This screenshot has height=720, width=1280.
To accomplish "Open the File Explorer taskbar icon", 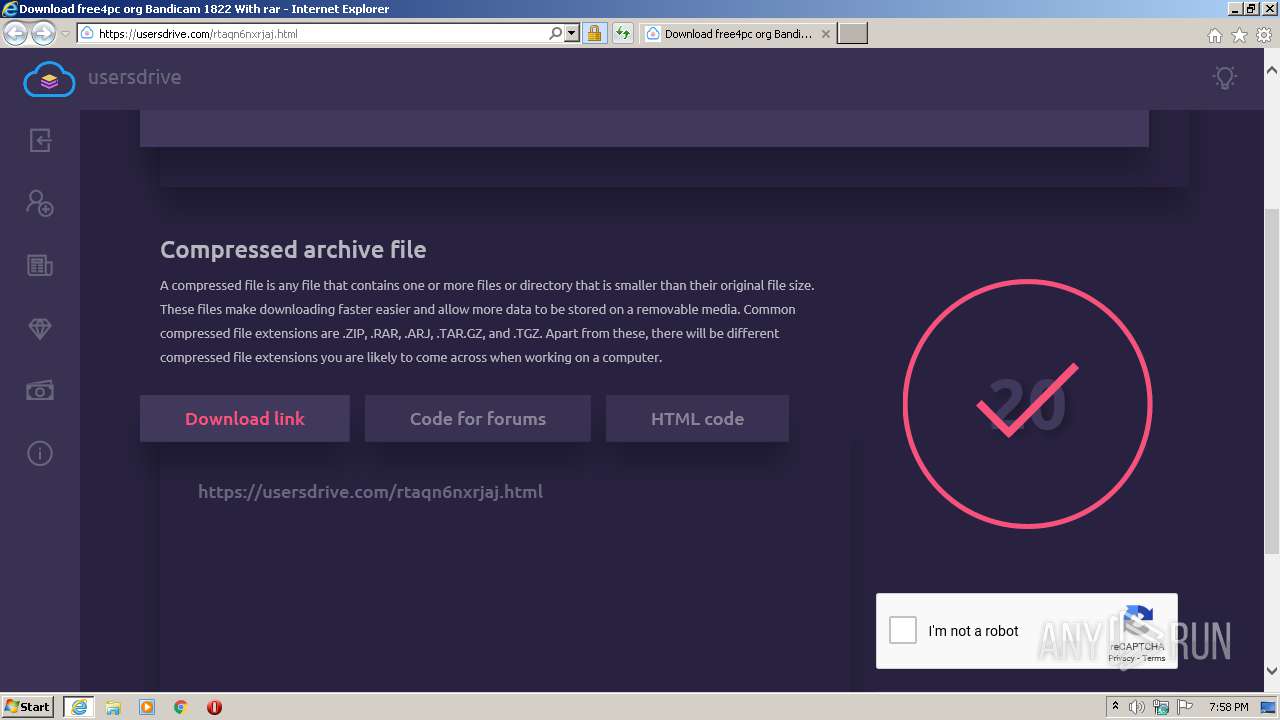I will pyautogui.click(x=113, y=707).
